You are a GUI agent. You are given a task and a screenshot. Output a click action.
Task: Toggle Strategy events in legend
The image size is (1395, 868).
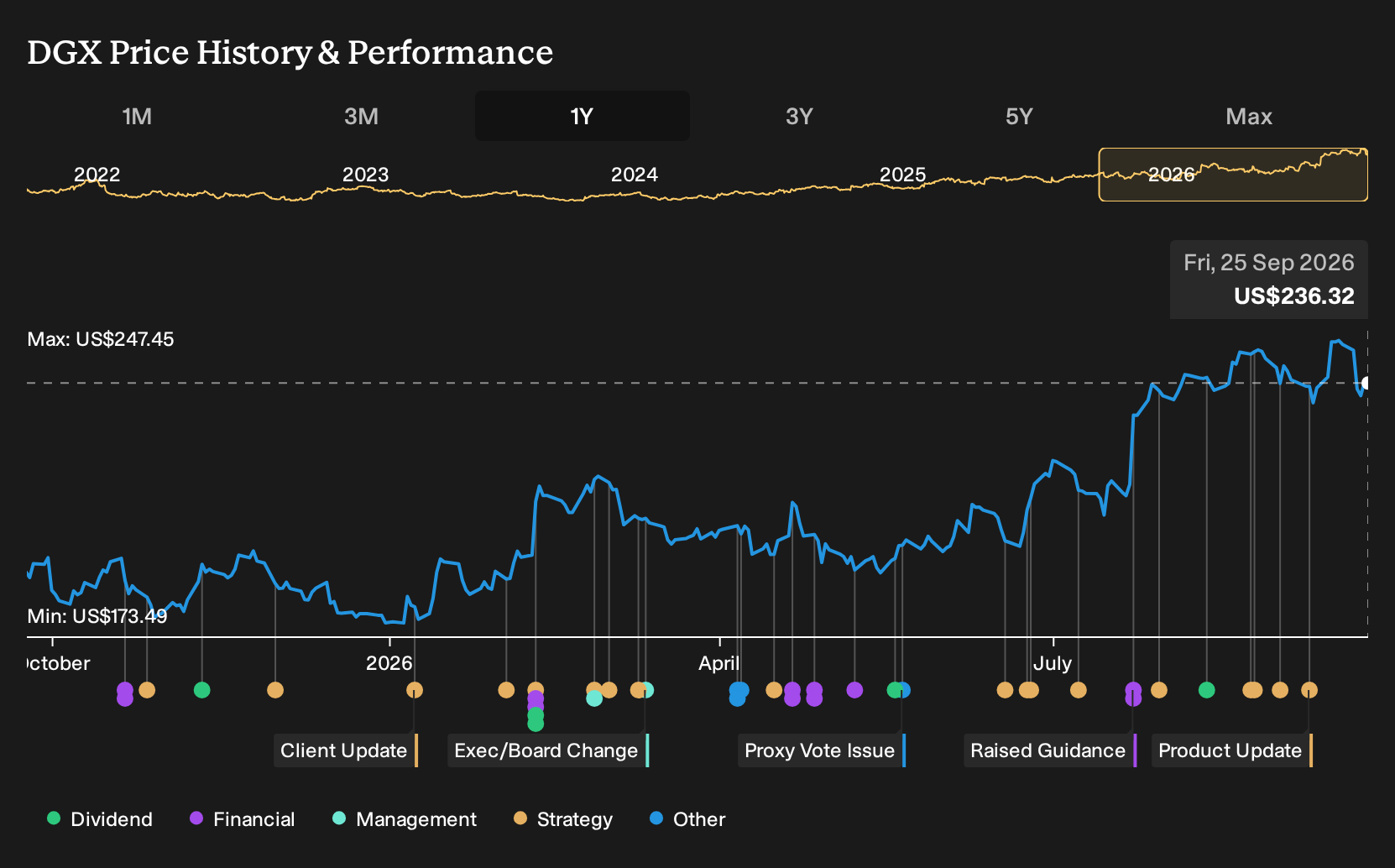pyautogui.click(x=563, y=819)
